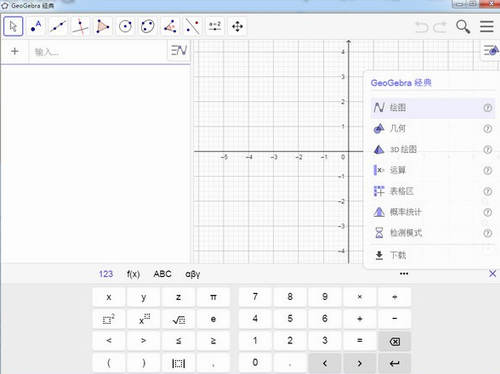Select the Perpendicular line tool

coord(80,26)
